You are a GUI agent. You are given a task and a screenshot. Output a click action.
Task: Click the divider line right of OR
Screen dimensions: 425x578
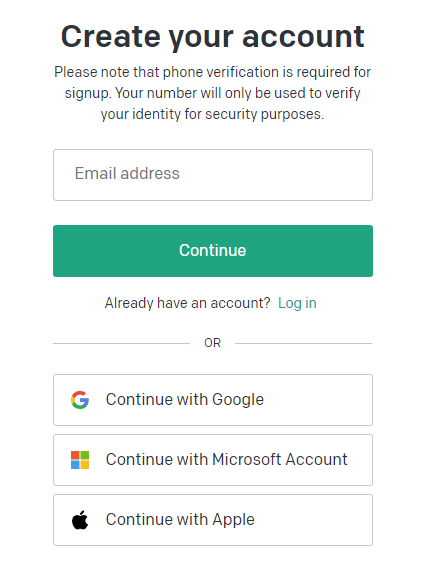(304, 343)
